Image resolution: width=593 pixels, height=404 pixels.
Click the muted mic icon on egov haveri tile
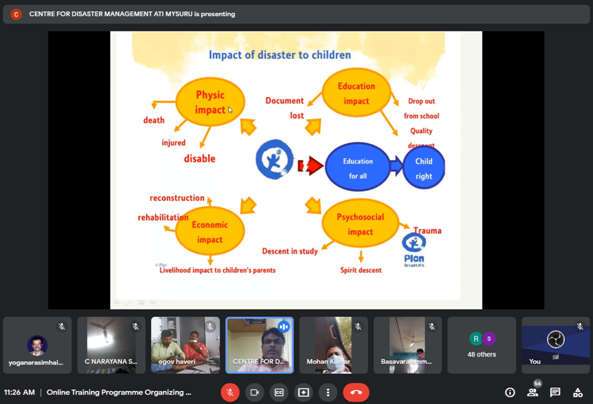(x=210, y=326)
